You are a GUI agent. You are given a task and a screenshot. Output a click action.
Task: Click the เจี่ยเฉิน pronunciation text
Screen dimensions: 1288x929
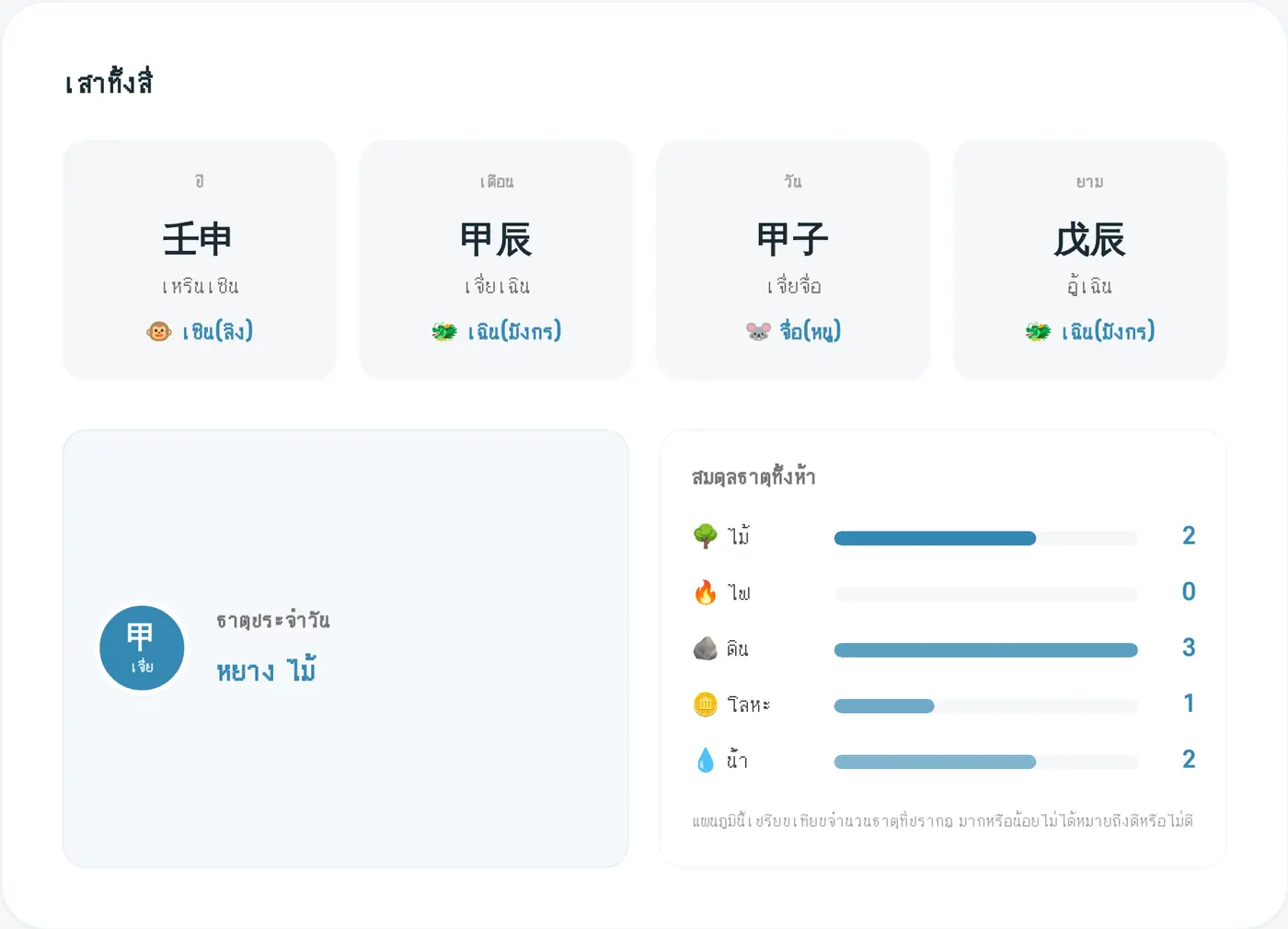coord(497,286)
